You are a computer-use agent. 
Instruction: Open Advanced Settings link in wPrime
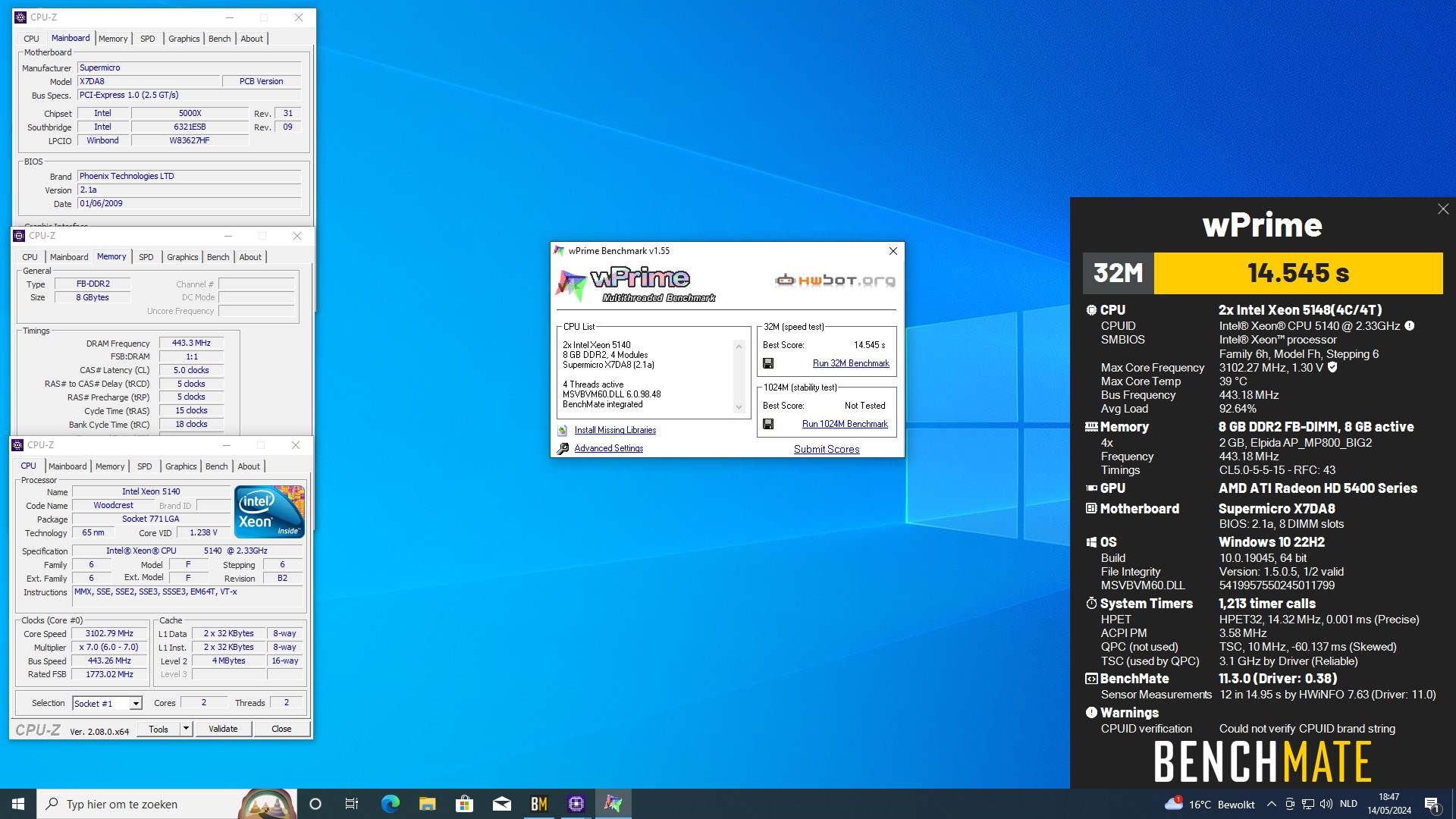tap(608, 448)
